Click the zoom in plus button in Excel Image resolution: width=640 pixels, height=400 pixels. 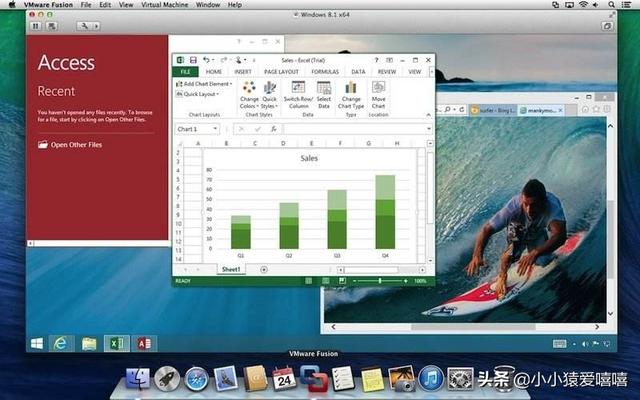pos(405,281)
